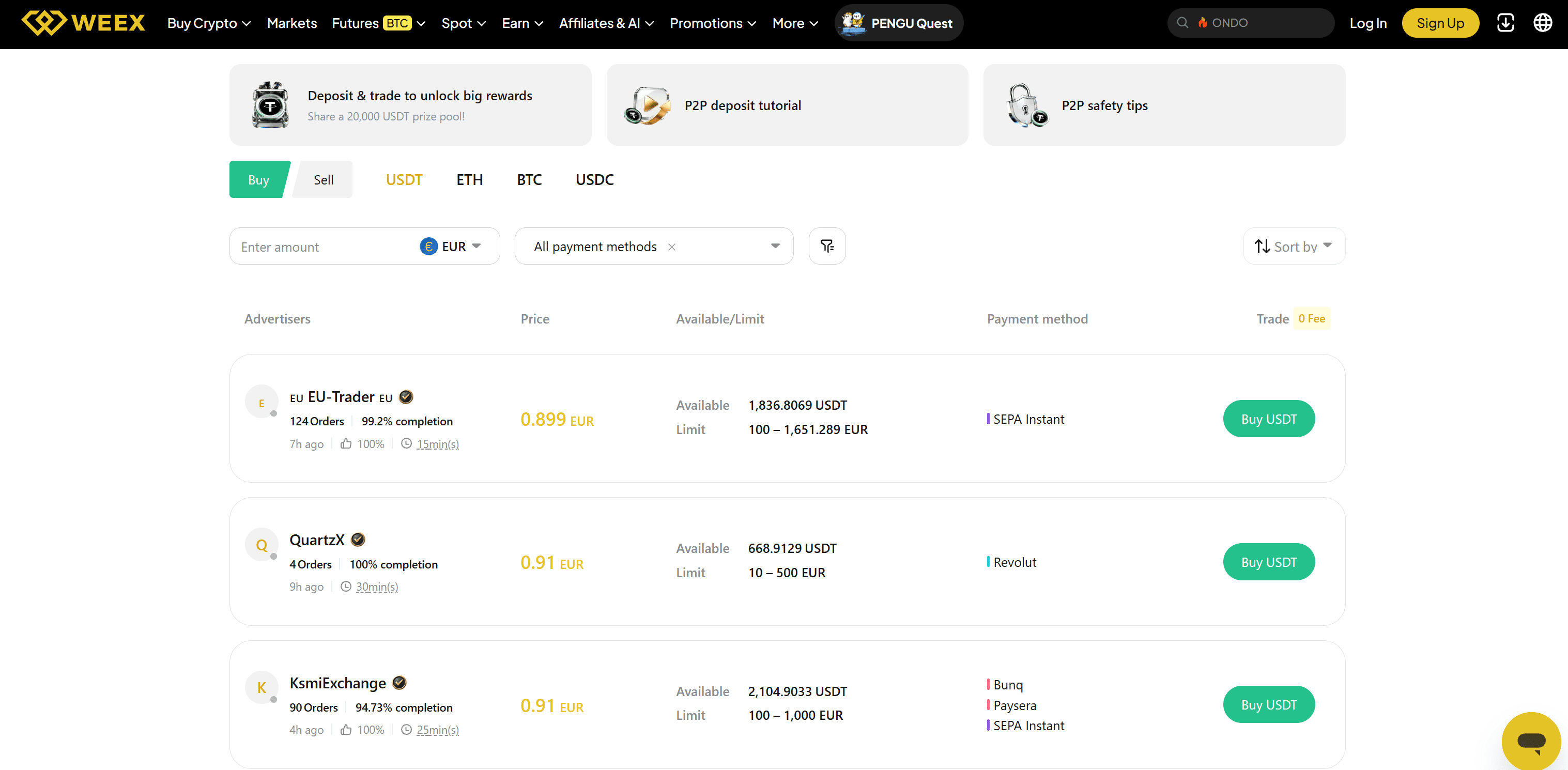Click the Sort by arrows icon
Viewport: 1568px width, 770px height.
[x=1262, y=247]
